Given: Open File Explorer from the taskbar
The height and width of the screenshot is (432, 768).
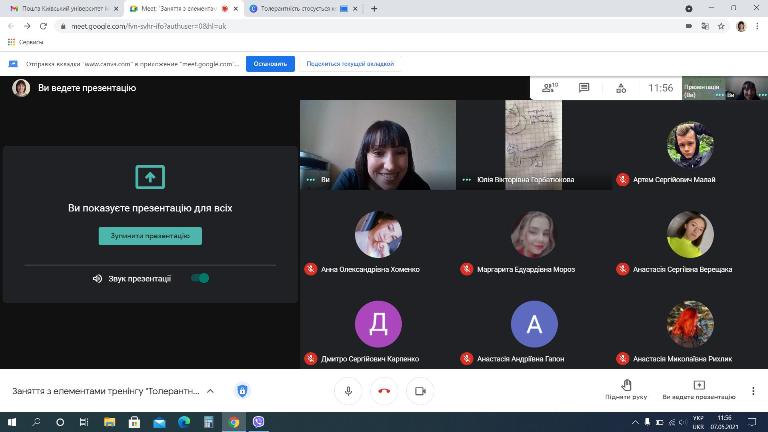Looking at the screenshot, I should click(x=109, y=422).
